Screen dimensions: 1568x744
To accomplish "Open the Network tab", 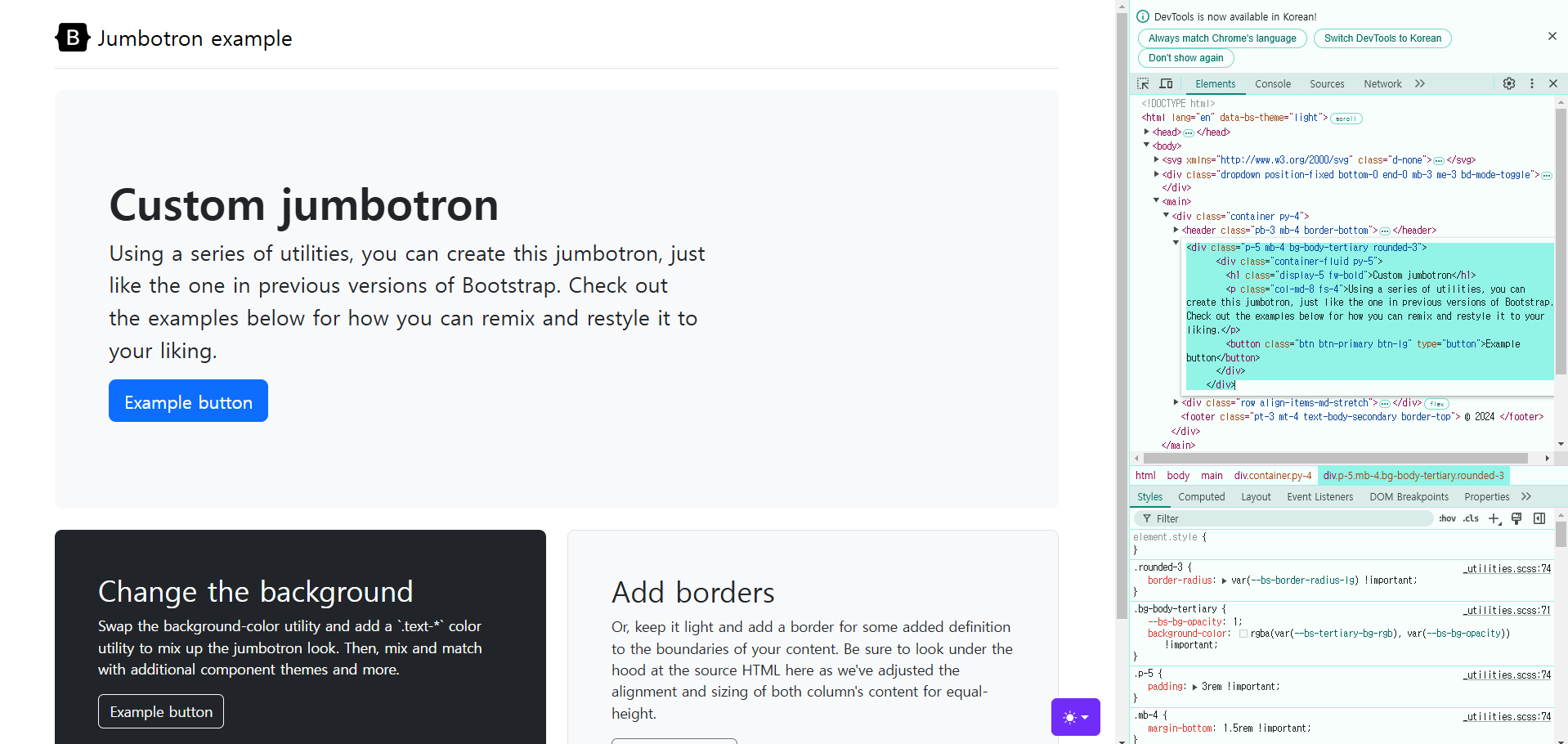I will coord(1382,84).
